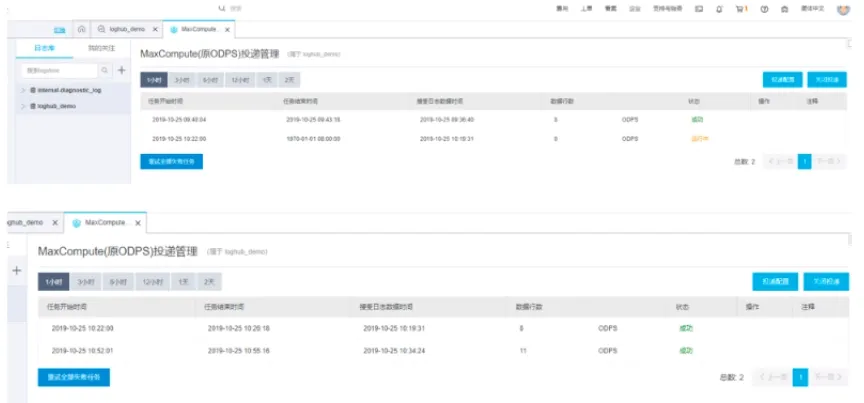The width and height of the screenshot is (864, 403).
Task: Click 投递配置 button in lower view
Action: coord(775,282)
